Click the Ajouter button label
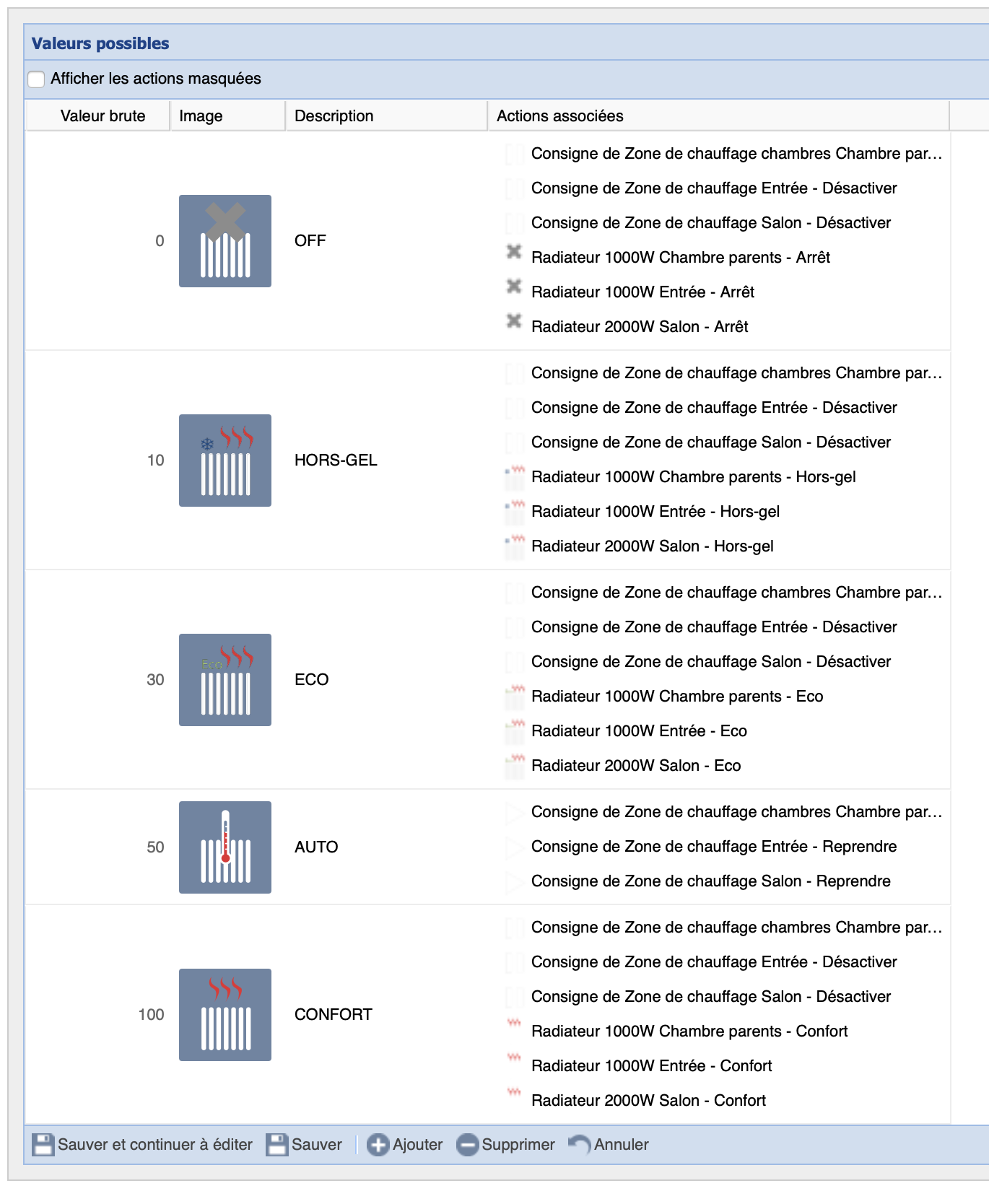This screenshot has width=989, height=1204. click(418, 1145)
